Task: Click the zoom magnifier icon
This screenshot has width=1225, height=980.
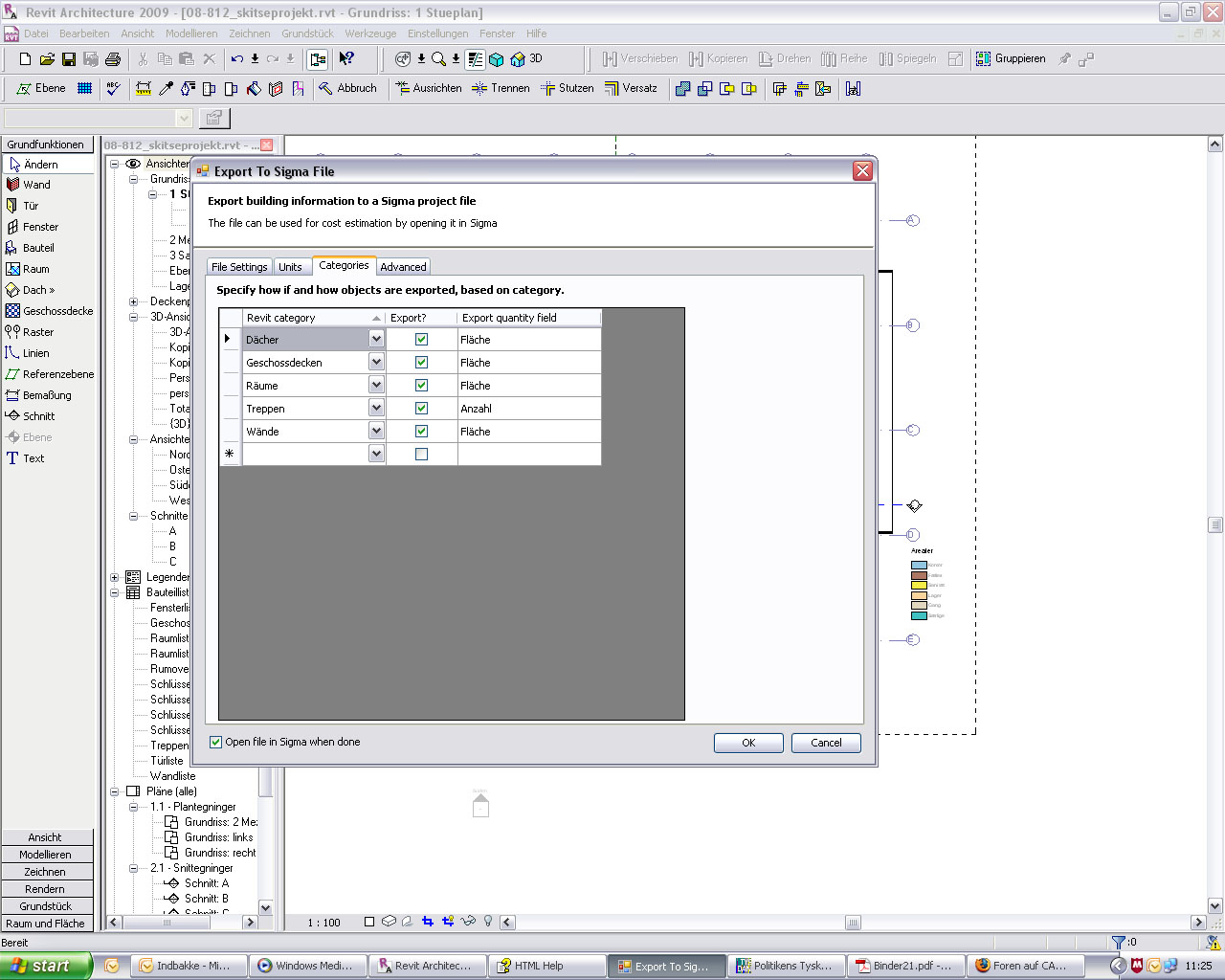Action: (x=438, y=59)
